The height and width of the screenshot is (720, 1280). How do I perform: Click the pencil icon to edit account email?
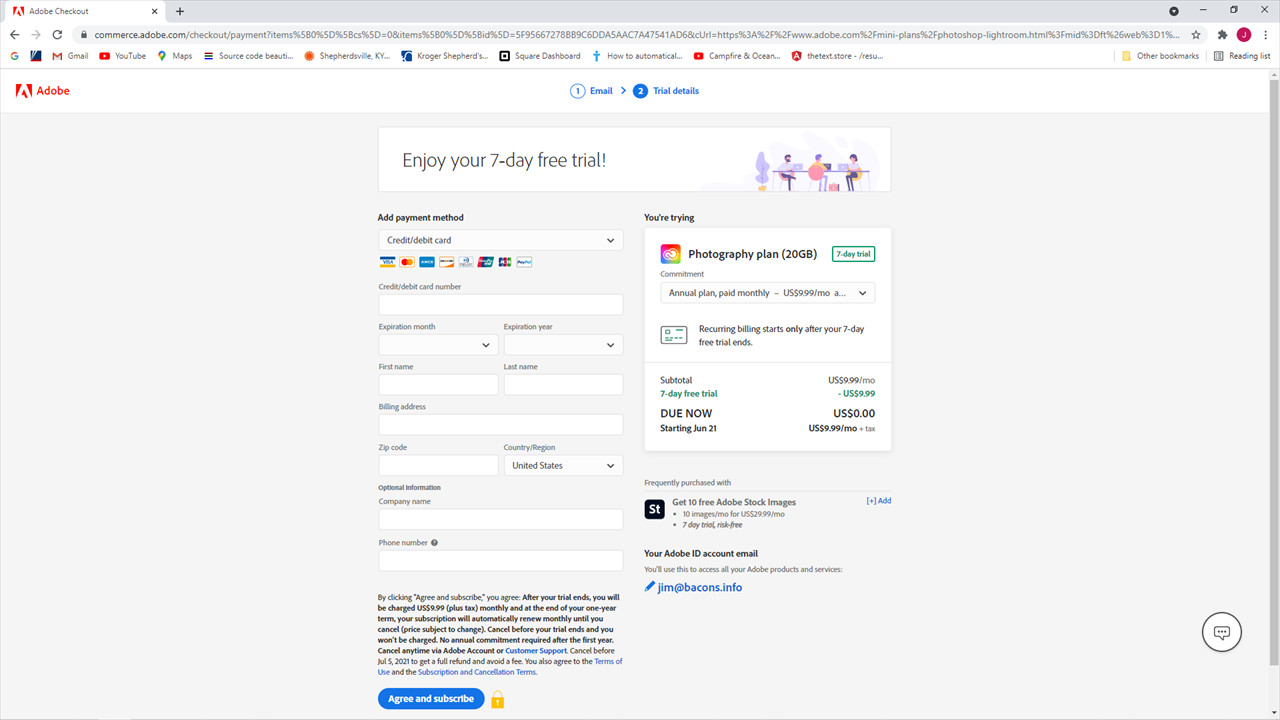pyautogui.click(x=650, y=587)
